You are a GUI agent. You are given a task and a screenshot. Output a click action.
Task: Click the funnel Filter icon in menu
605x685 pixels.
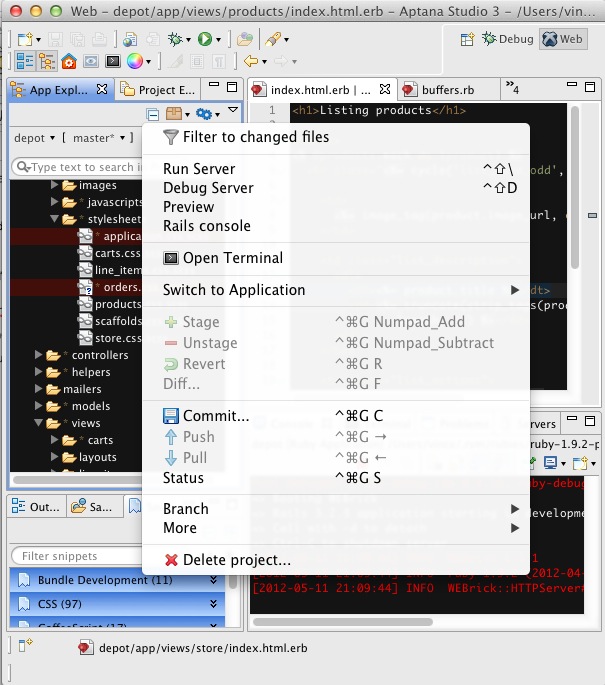[x=170, y=137]
